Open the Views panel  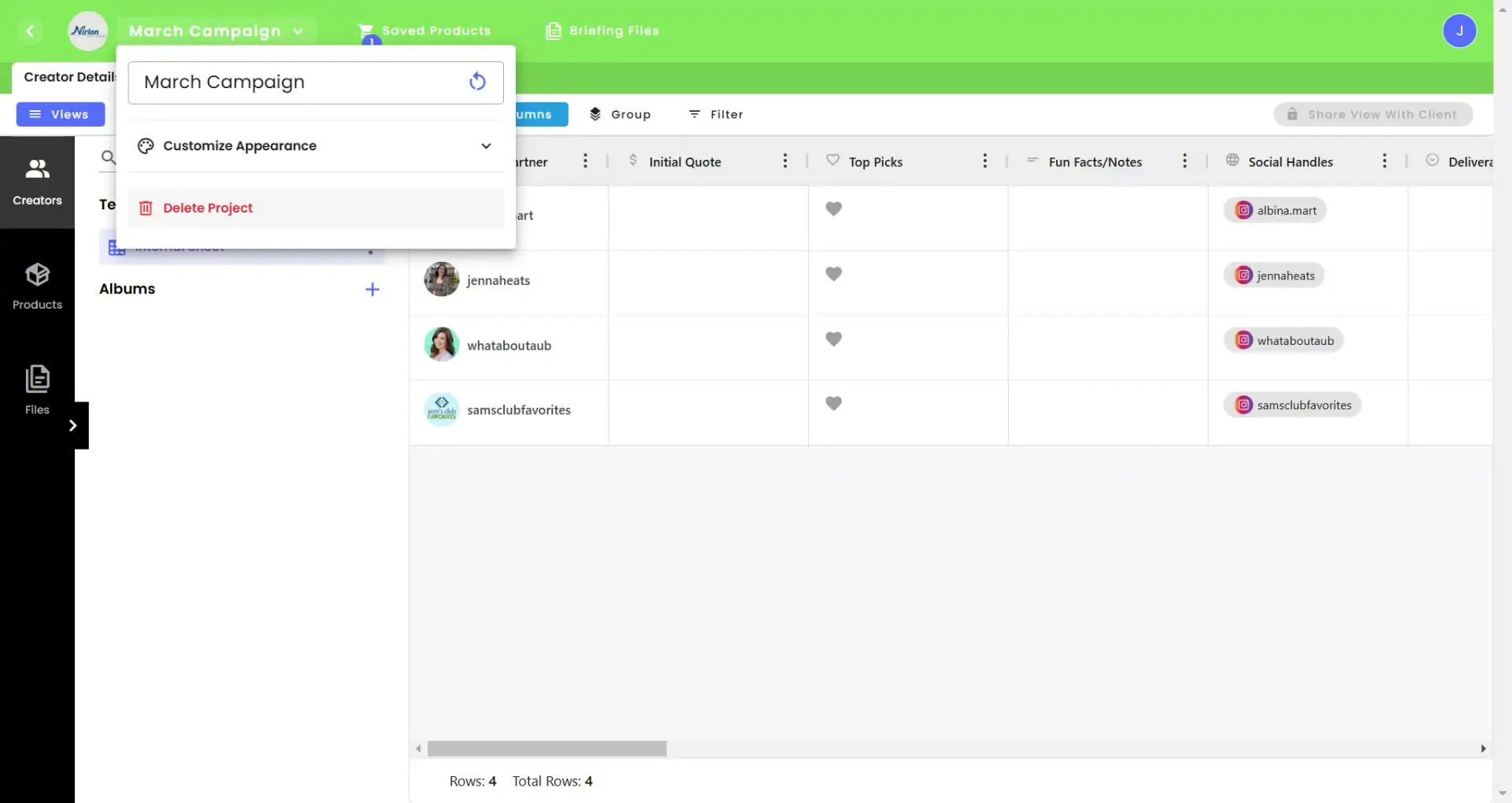point(60,114)
